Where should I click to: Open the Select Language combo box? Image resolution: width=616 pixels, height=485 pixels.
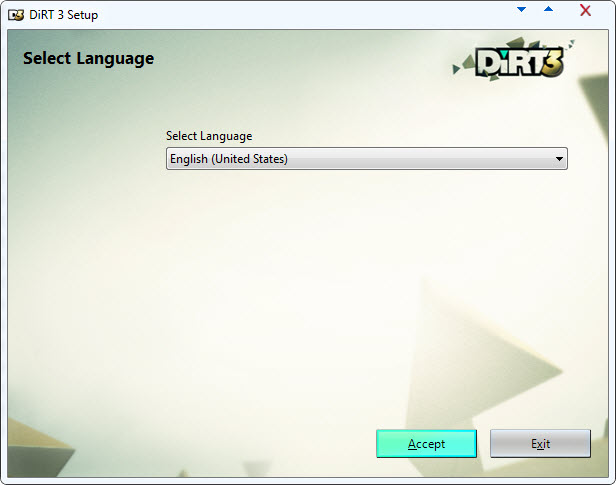click(367, 159)
